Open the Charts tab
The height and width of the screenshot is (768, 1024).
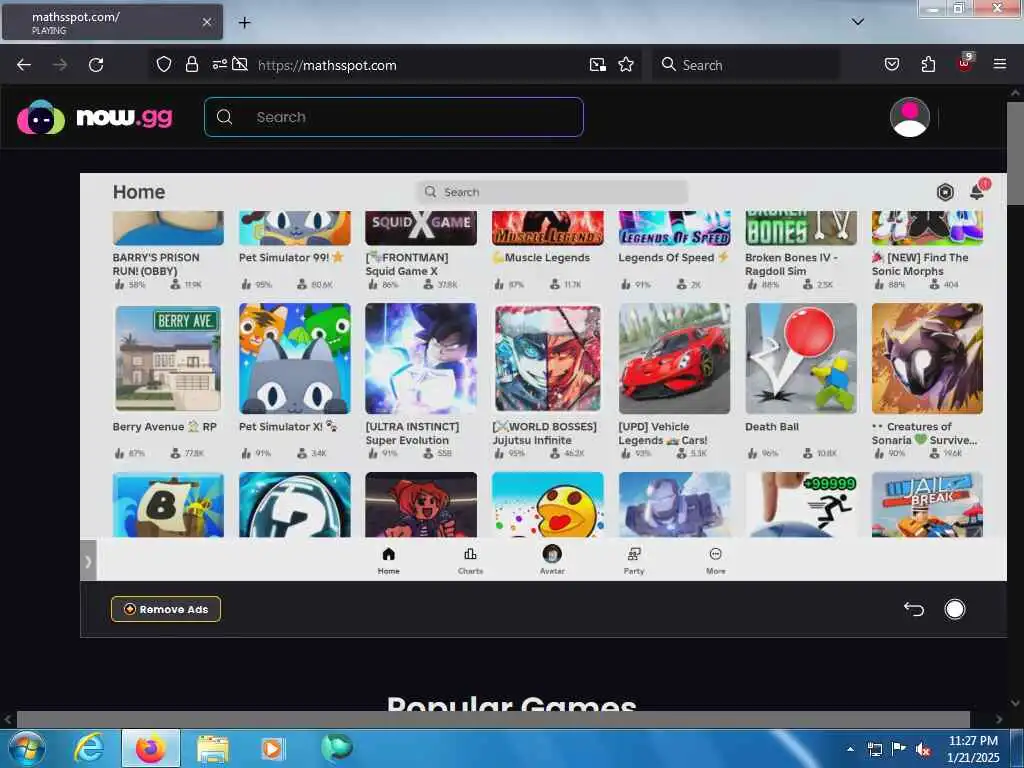point(470,561)
